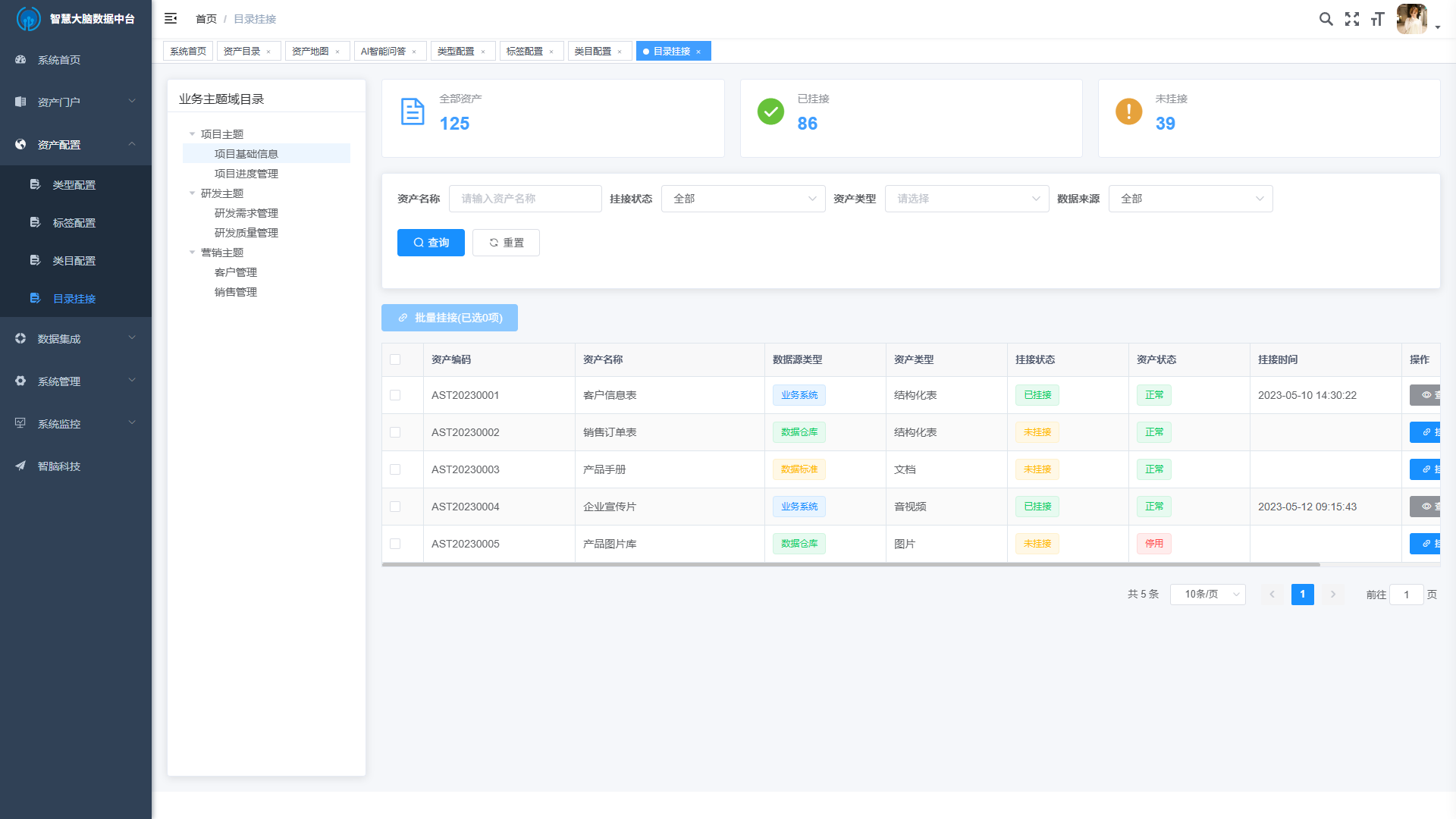Open the 系统首页 home icon in sidebar
Screen dimensions: 1456x819
click(x=20, y=59)
